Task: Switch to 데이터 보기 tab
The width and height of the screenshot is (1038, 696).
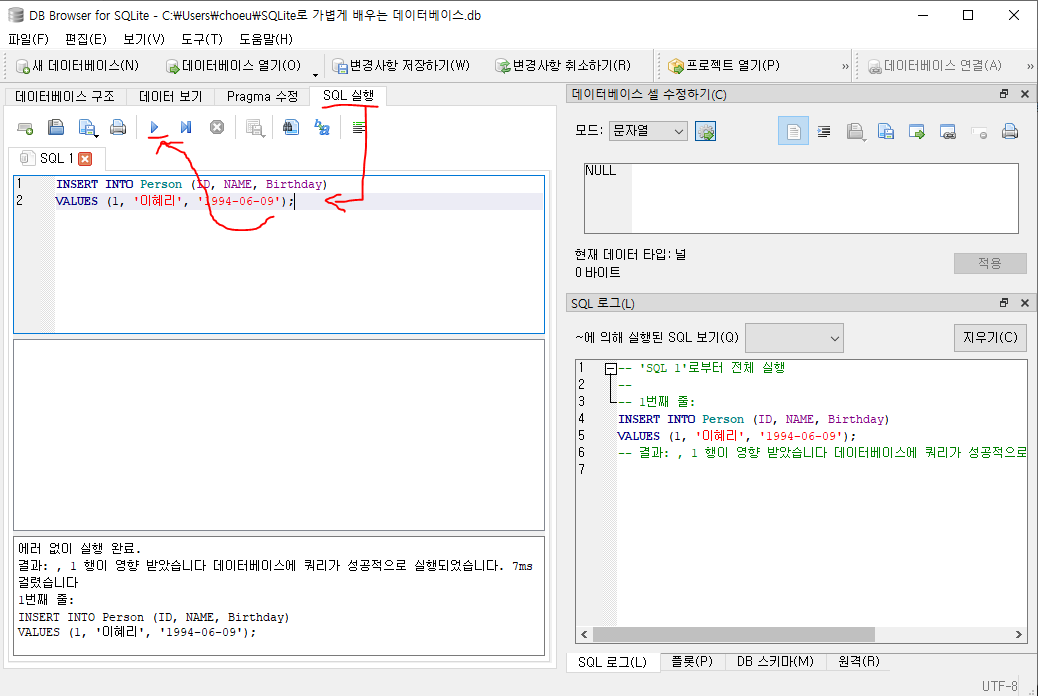Action: click(x=170, y=97)
